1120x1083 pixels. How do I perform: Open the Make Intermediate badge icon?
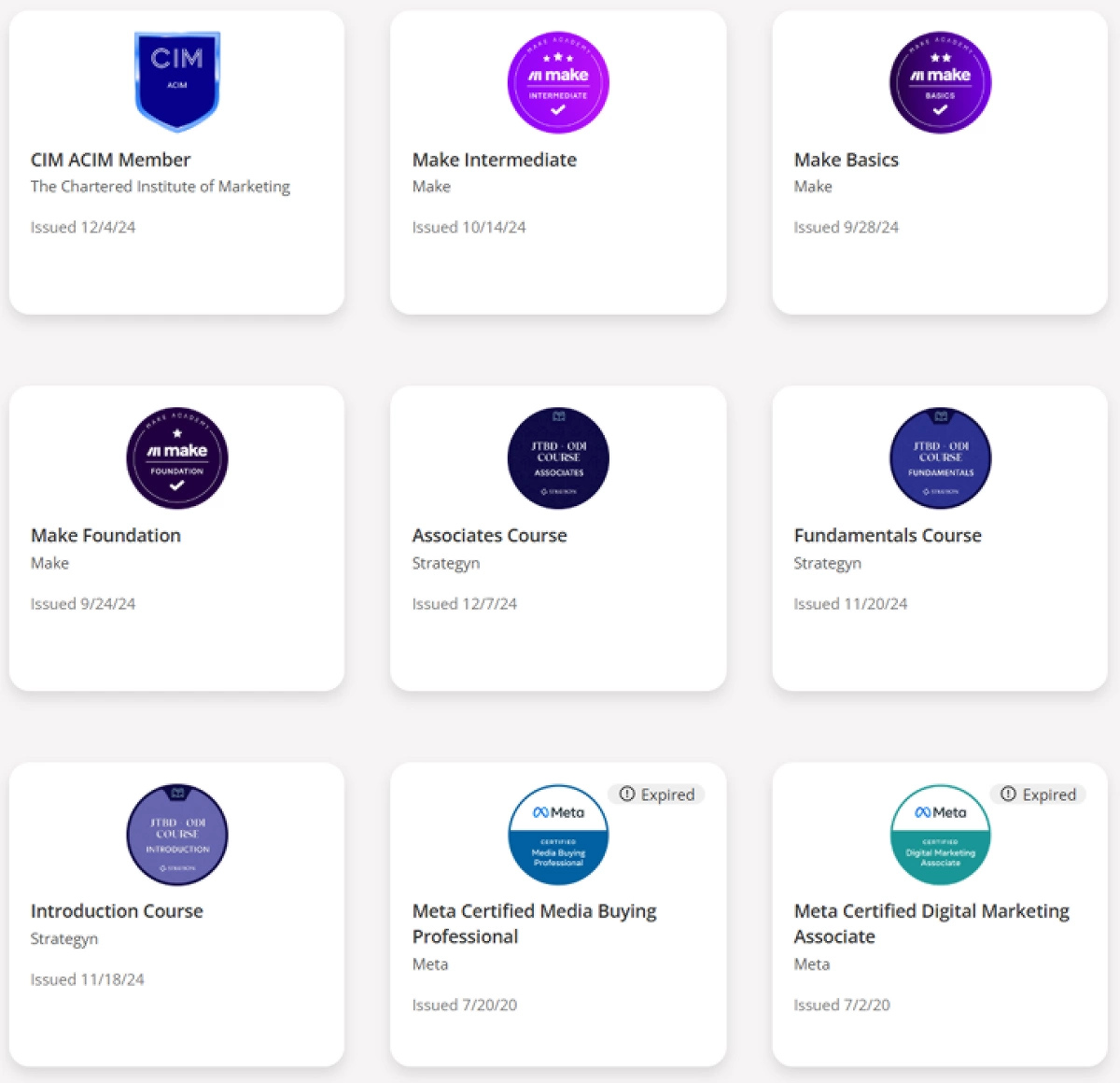tap(558, 82)
